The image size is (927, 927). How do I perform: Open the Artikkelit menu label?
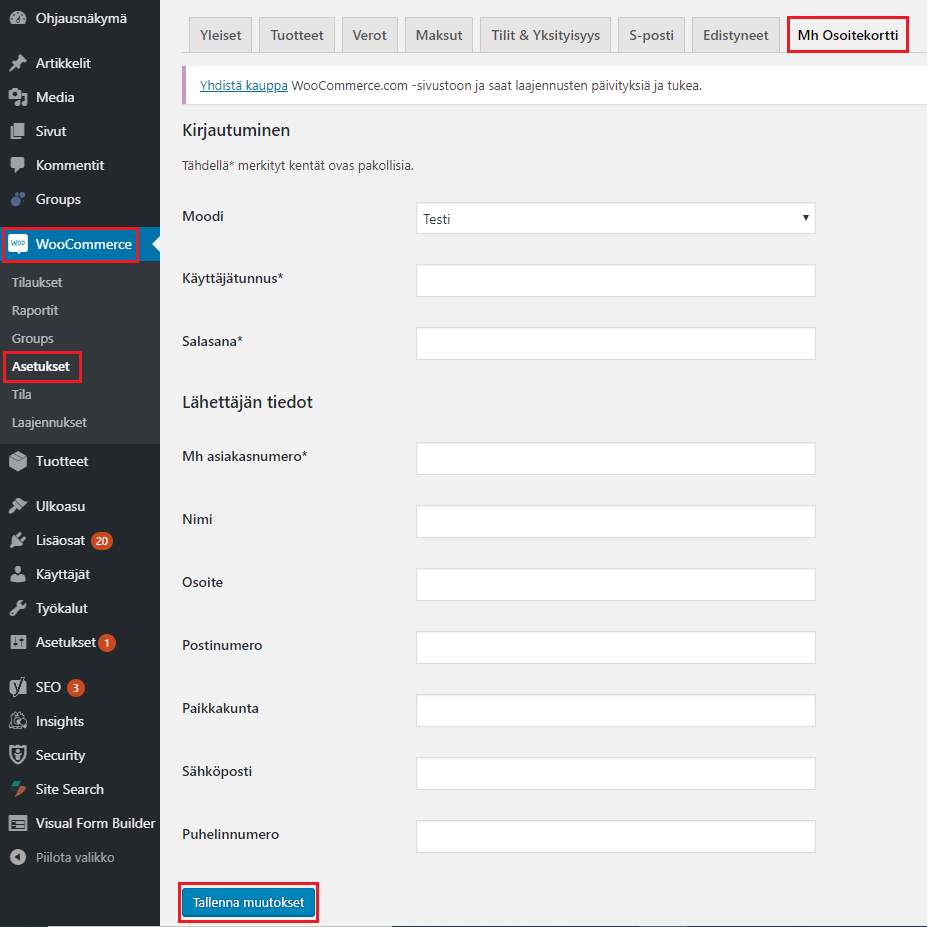tap(63, 63)
